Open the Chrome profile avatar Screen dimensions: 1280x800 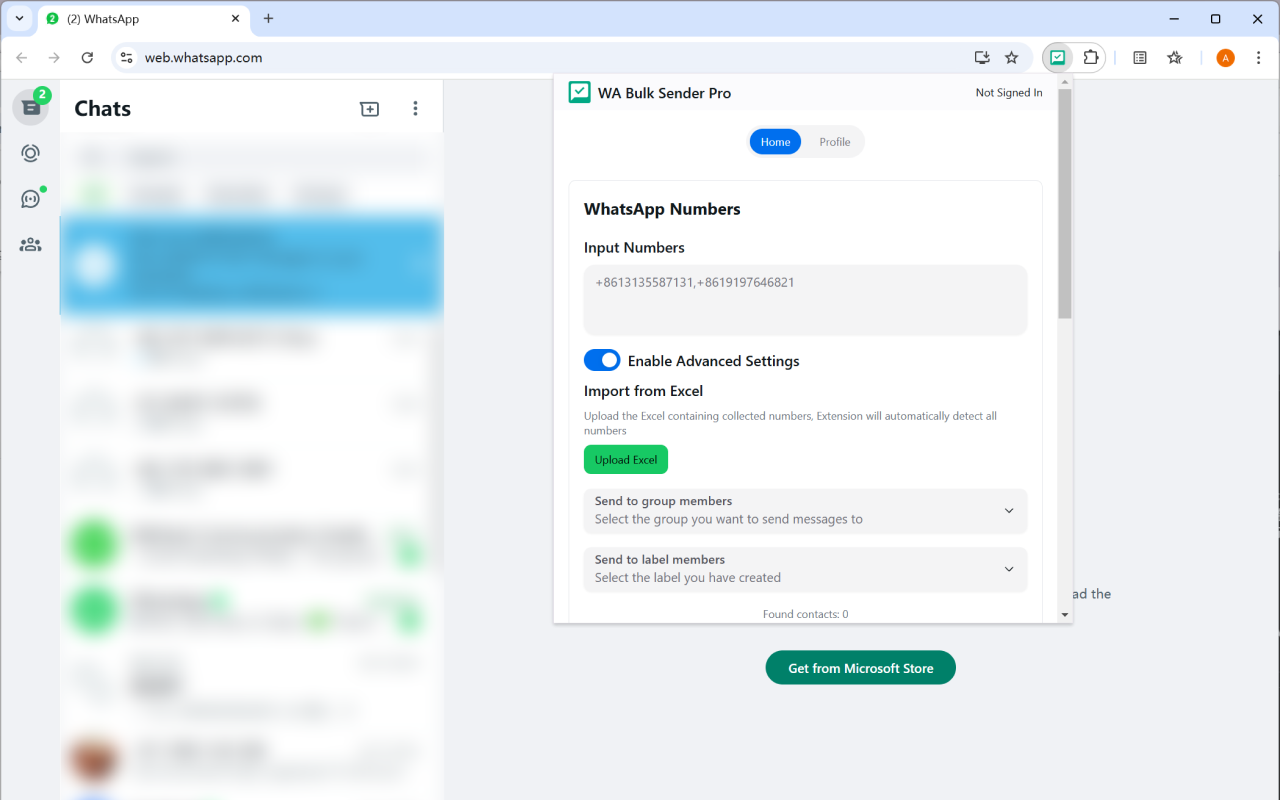tap(1225, 58)
